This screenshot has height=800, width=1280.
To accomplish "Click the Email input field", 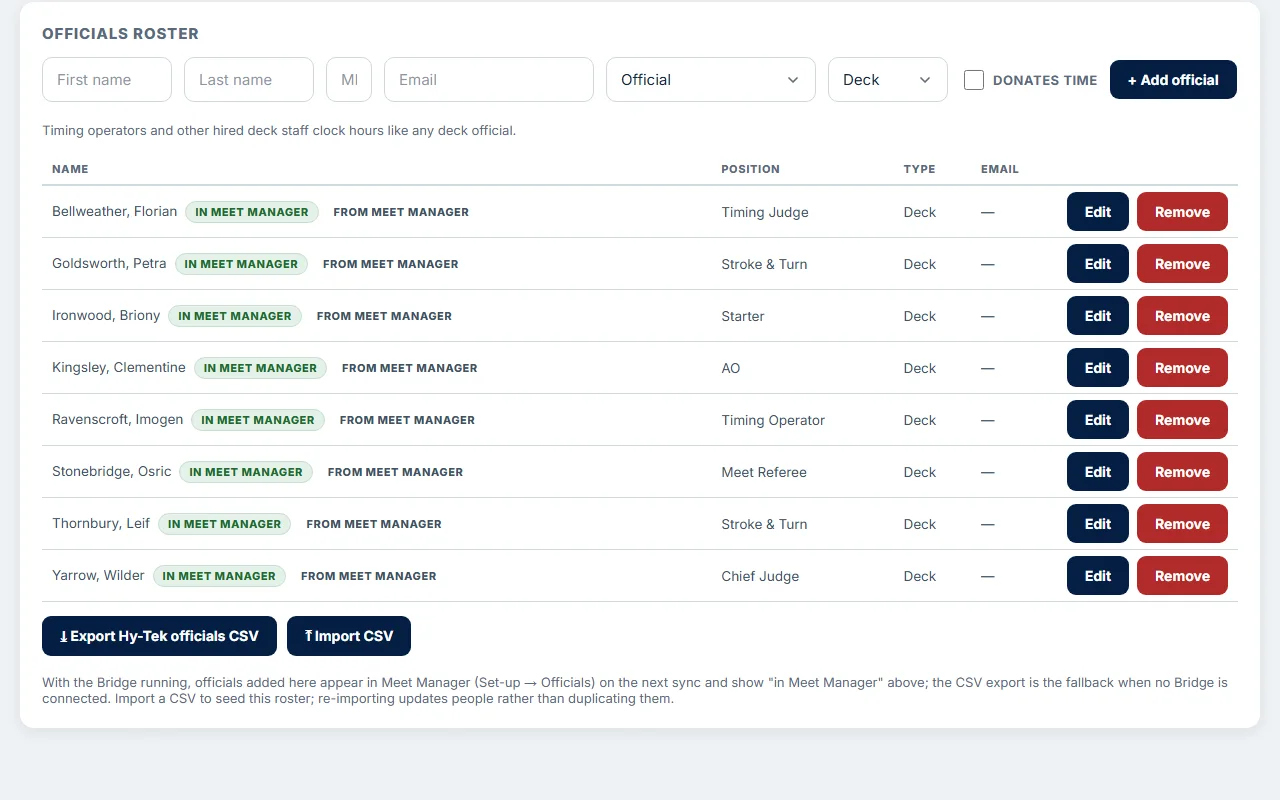I will pyautogui.click(x=489, y=79).
